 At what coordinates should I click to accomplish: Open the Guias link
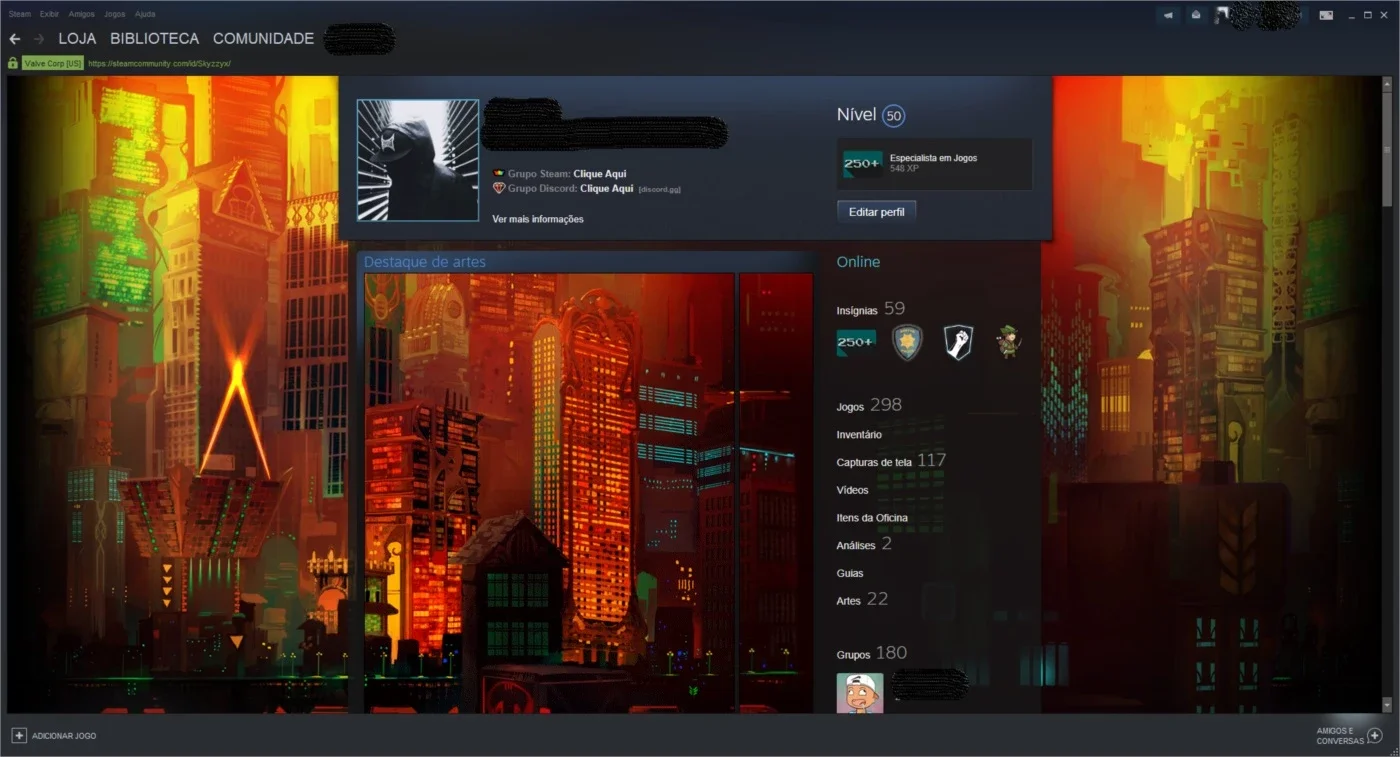click(849, 573)
